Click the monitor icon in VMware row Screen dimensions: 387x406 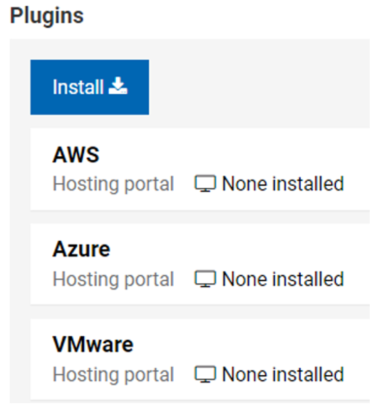coord(205,374)
